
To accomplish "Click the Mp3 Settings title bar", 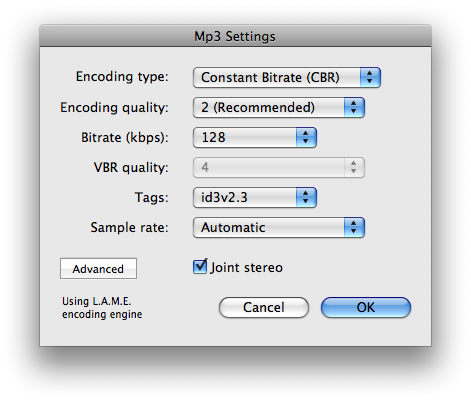I will (x=235, y=36).
